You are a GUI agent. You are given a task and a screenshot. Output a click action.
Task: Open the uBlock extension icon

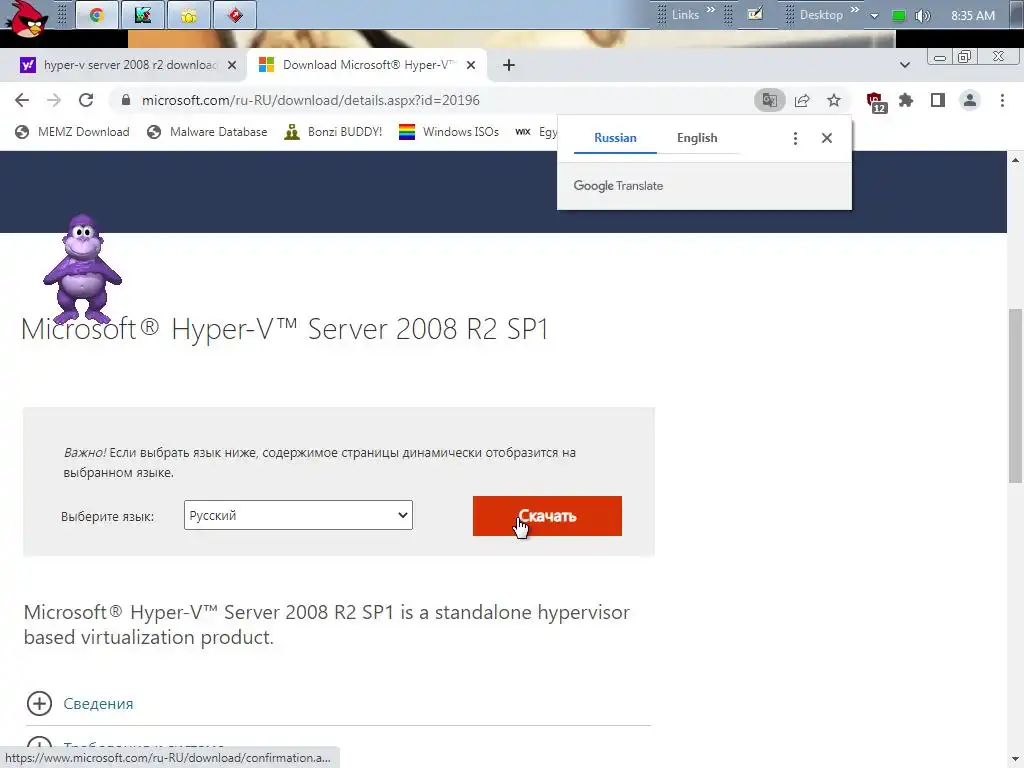point(875,102)
